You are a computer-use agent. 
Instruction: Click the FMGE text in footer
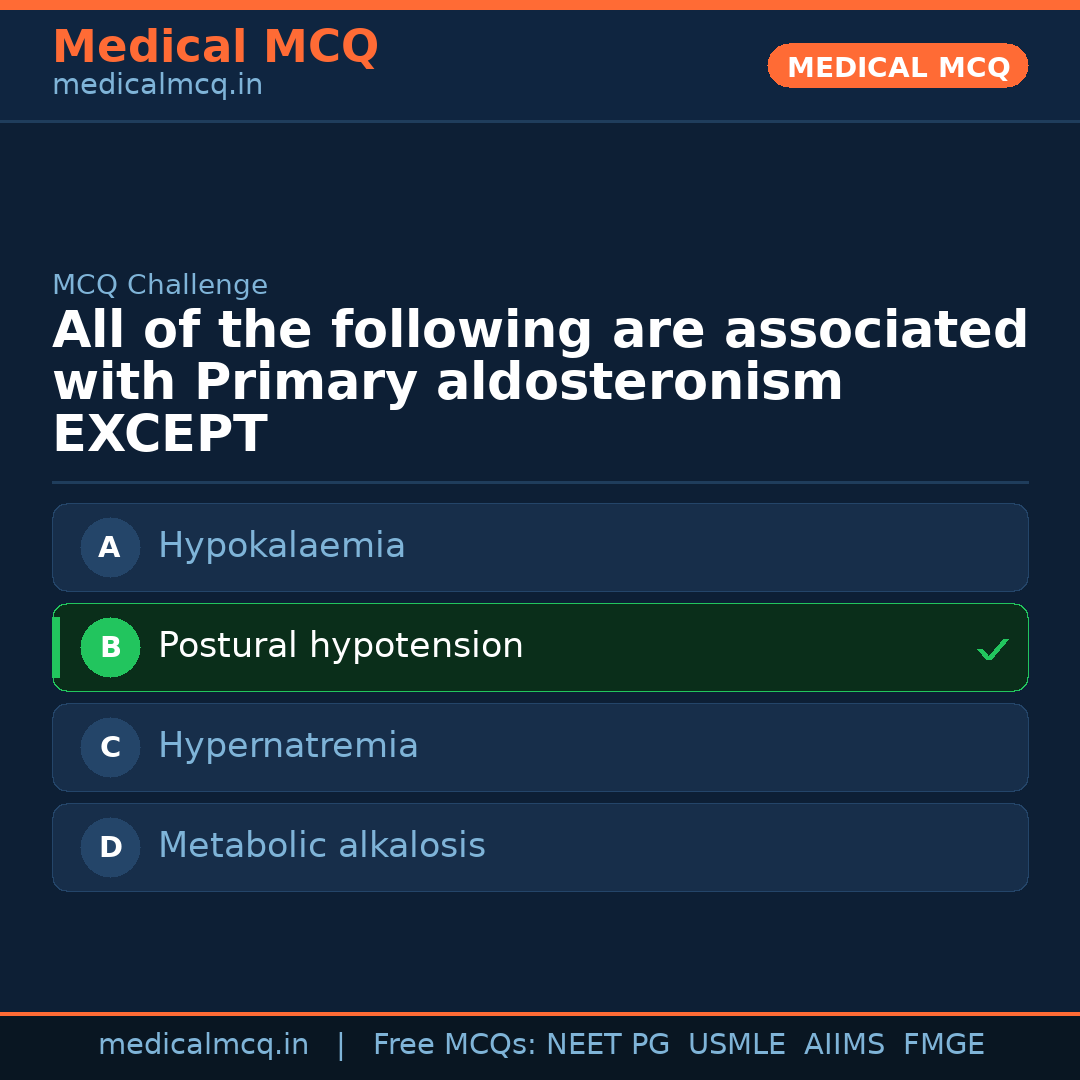coord(943,1045)
